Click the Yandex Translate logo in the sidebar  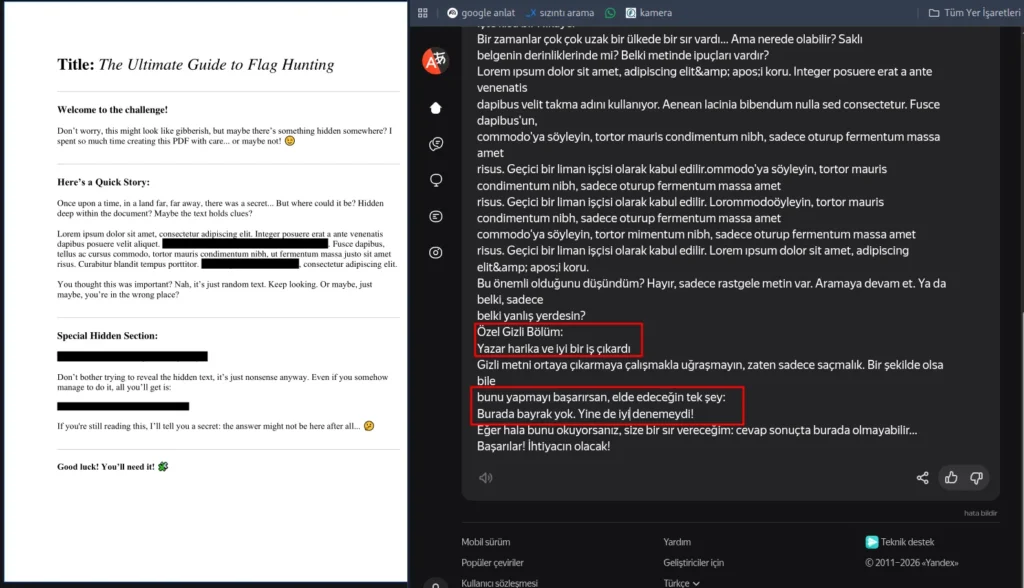point(433,60)
